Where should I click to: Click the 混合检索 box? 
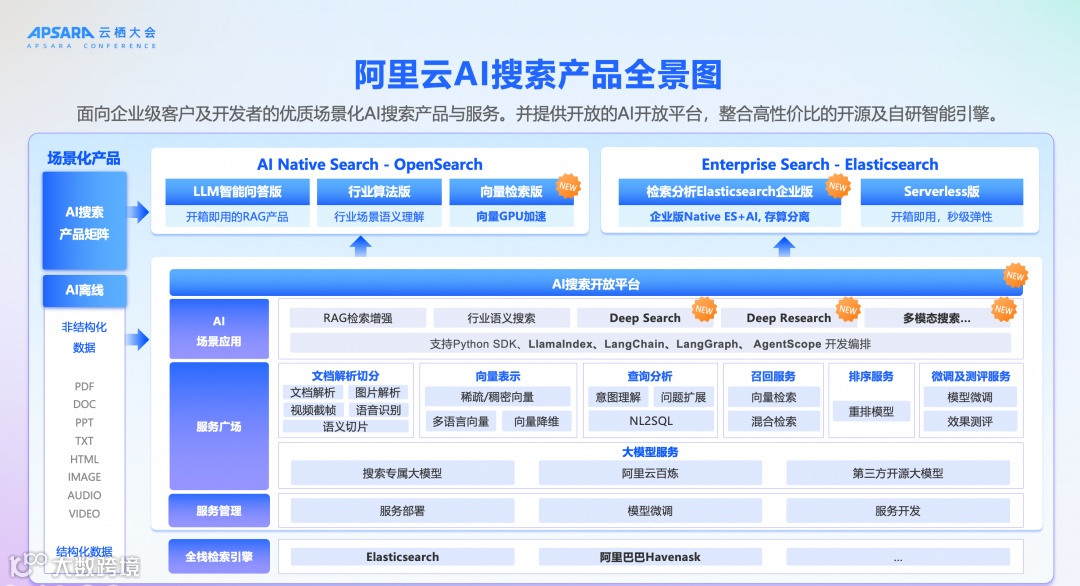773,421
